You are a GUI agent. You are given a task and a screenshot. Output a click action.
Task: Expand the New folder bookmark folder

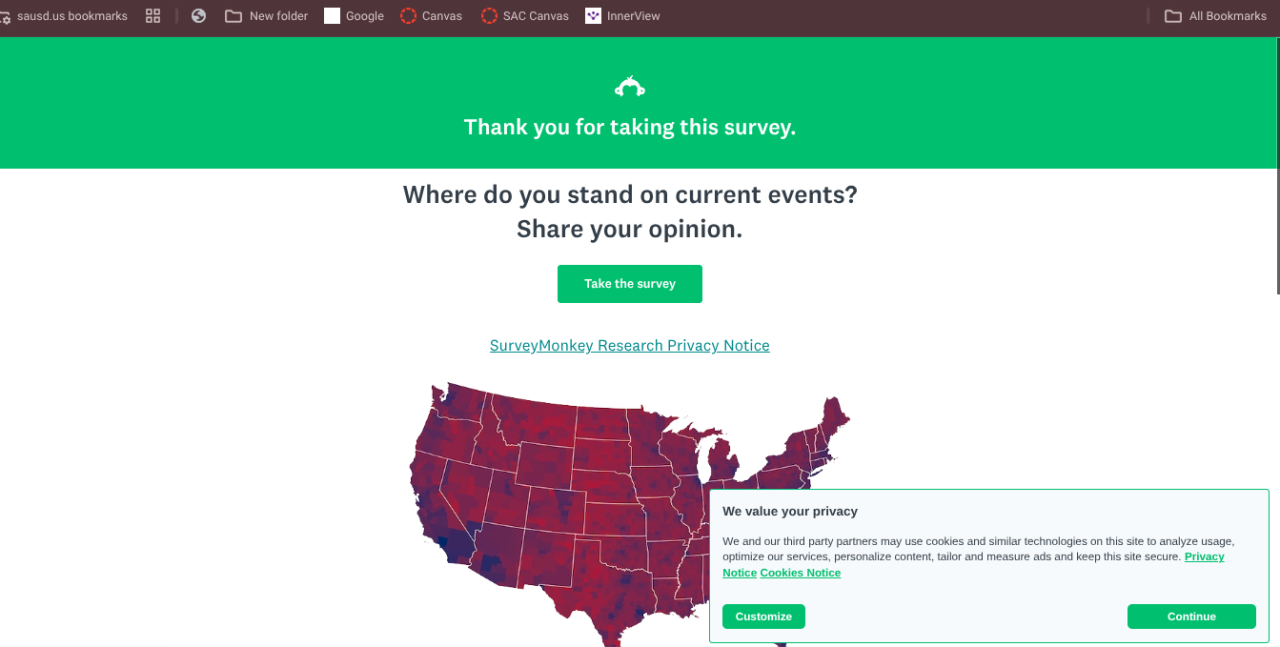[266, 16]
